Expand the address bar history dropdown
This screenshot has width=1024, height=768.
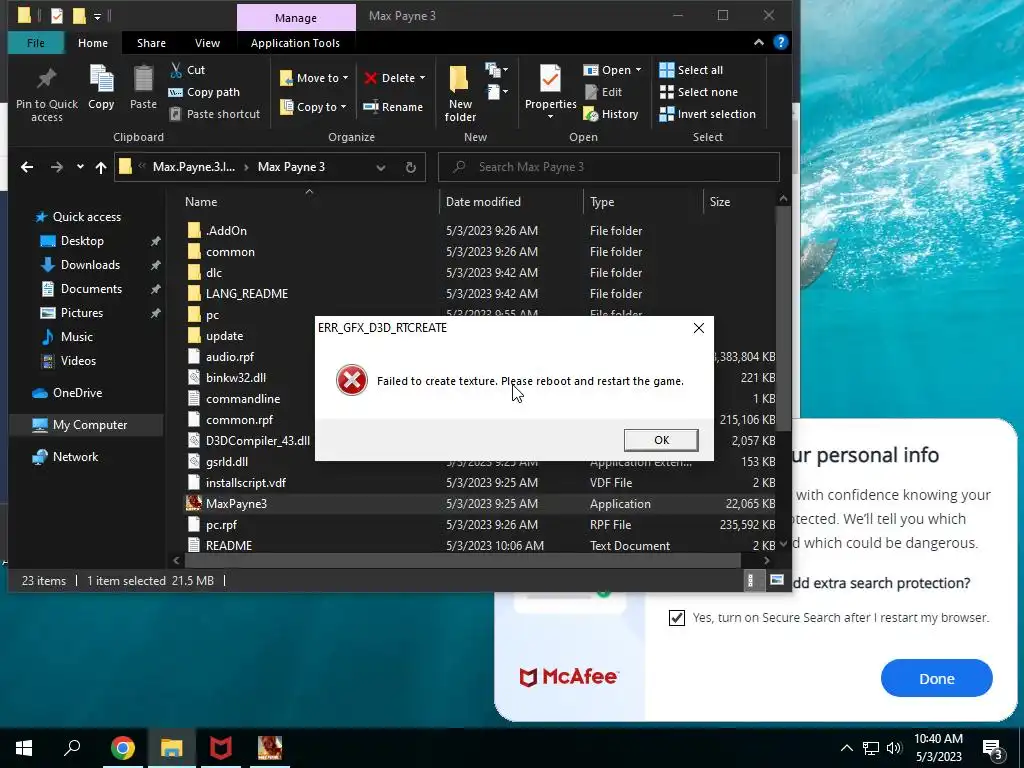[381, 167]
